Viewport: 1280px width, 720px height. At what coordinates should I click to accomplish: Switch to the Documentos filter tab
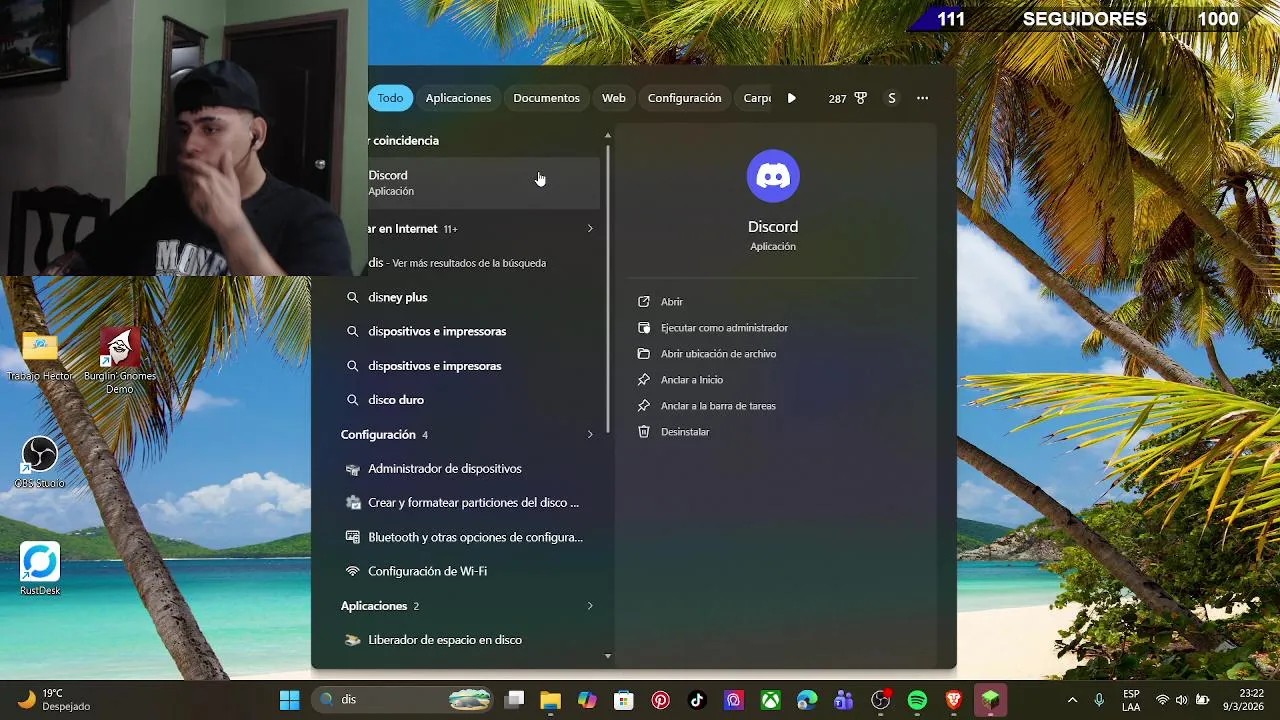546,98
